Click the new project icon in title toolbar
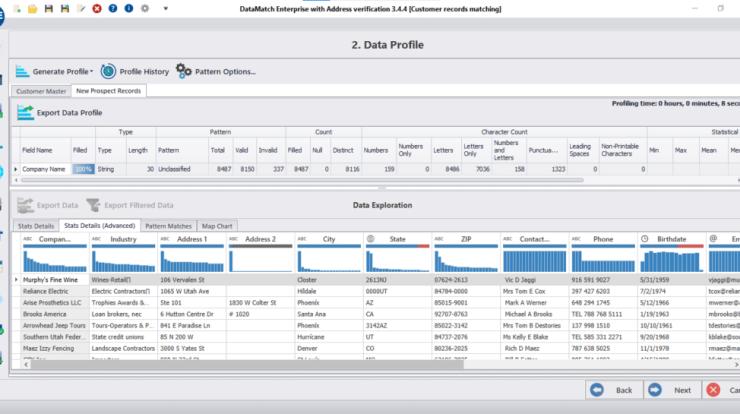 17,8
